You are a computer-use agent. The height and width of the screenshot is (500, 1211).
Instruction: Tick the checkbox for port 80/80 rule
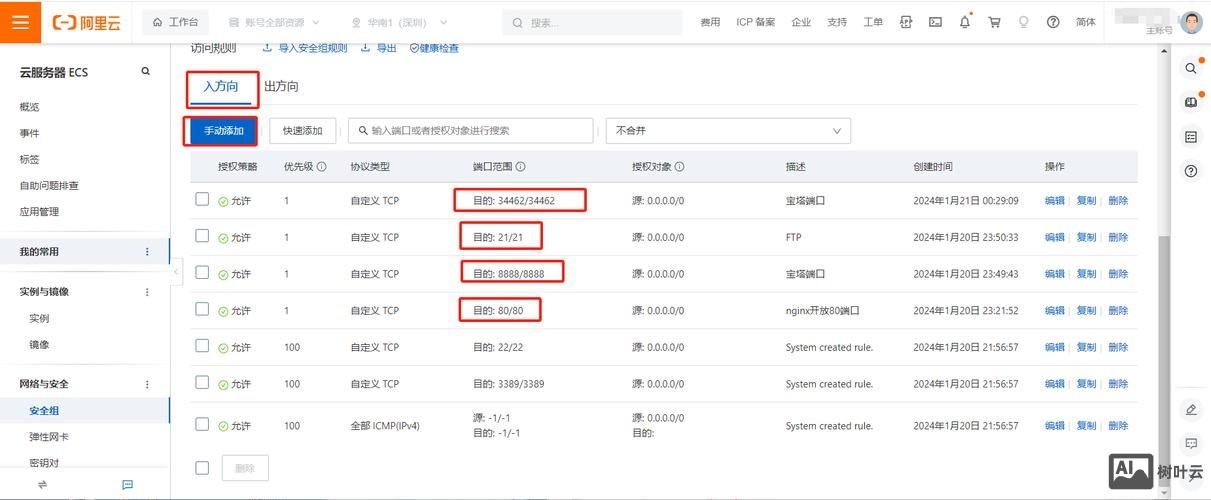pyautogui.click(x=202, y=309)
